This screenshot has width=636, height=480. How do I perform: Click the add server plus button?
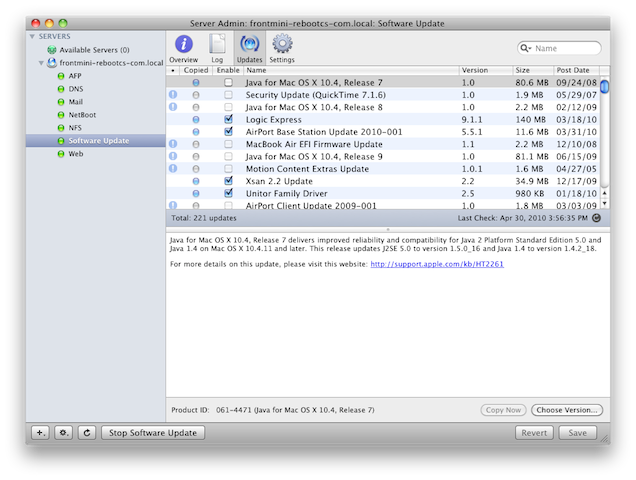[x=40, y=433]
